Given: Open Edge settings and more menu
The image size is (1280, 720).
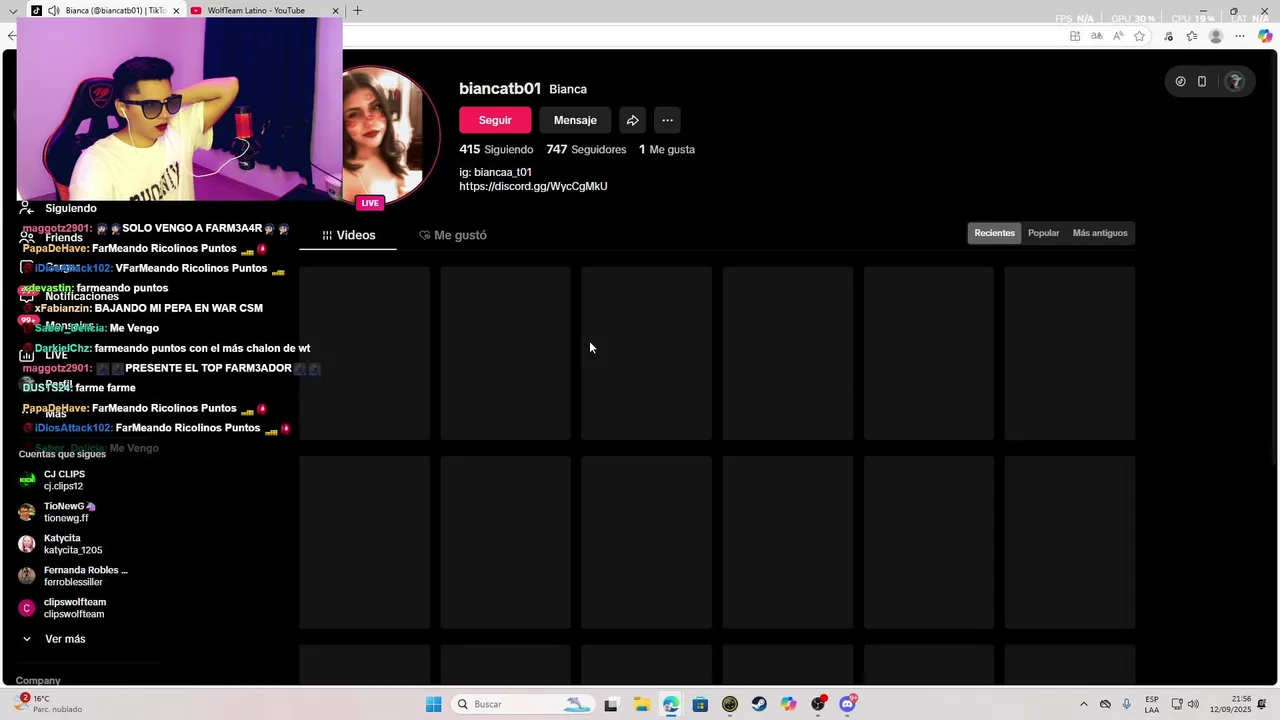Looking at the screenshot, I should pos(1240,36).
